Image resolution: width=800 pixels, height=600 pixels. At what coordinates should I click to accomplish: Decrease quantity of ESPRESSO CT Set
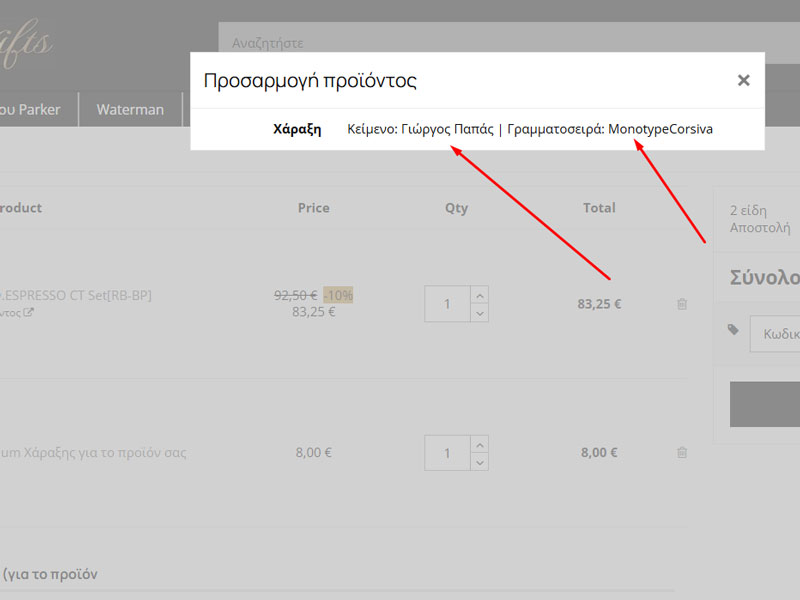480,313
